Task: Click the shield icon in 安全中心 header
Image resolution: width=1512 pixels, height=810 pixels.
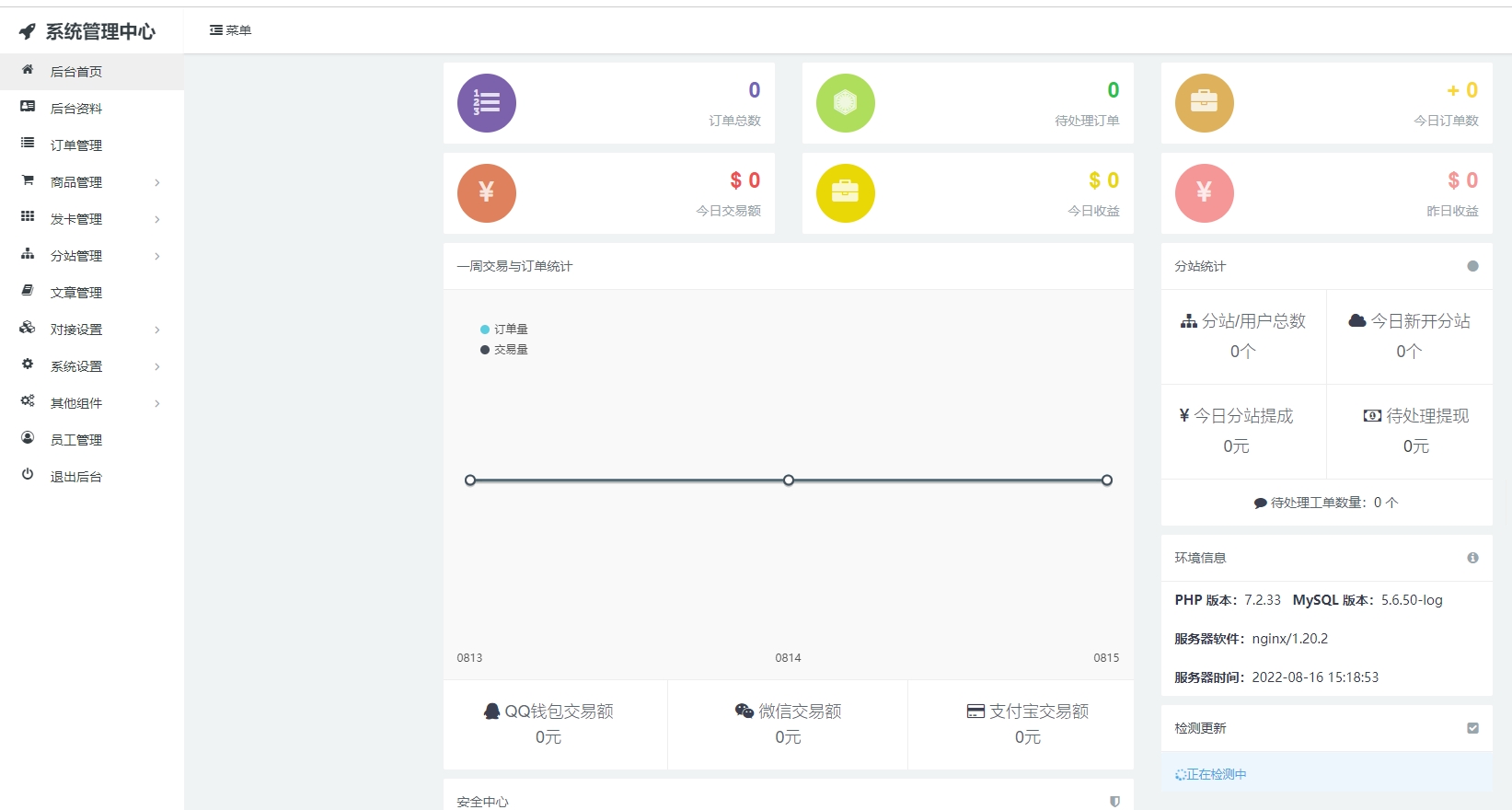Action: click(x=1114, y=802)
